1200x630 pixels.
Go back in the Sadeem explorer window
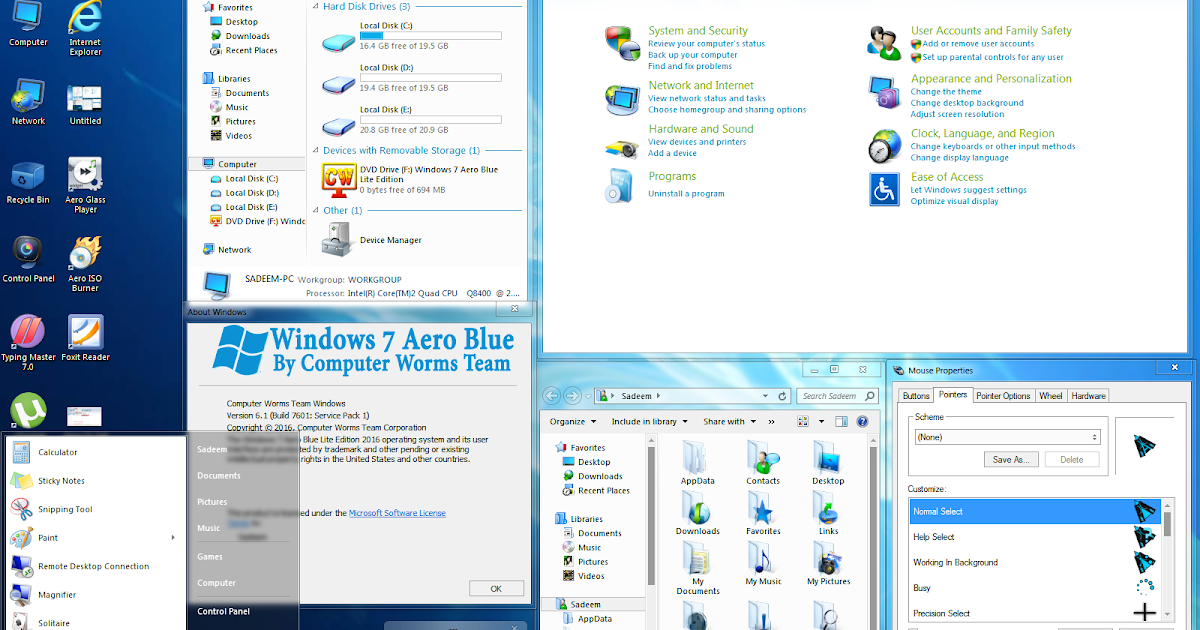(x=553, y=396)
